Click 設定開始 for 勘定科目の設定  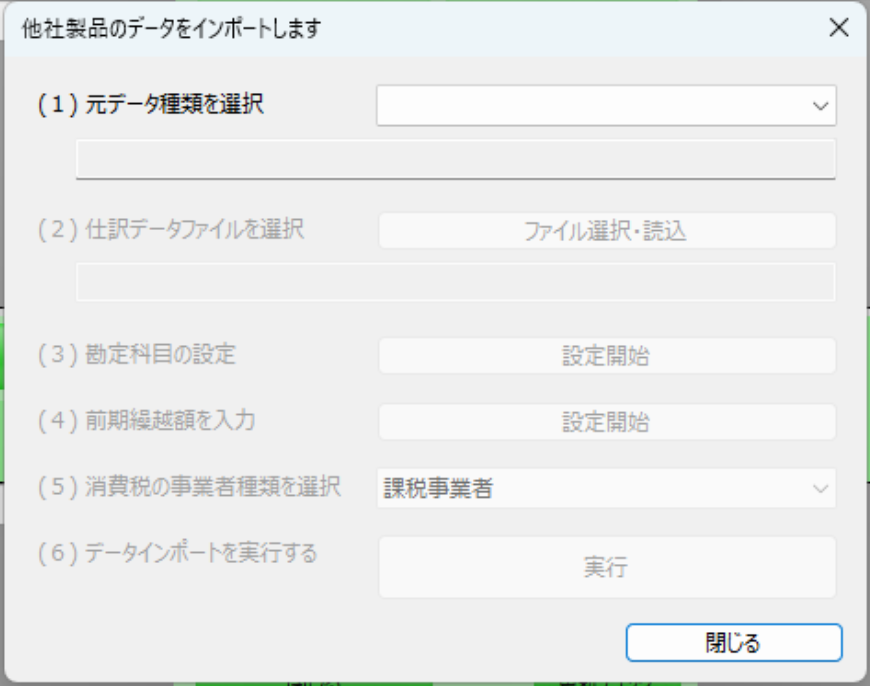click(607, 356)
